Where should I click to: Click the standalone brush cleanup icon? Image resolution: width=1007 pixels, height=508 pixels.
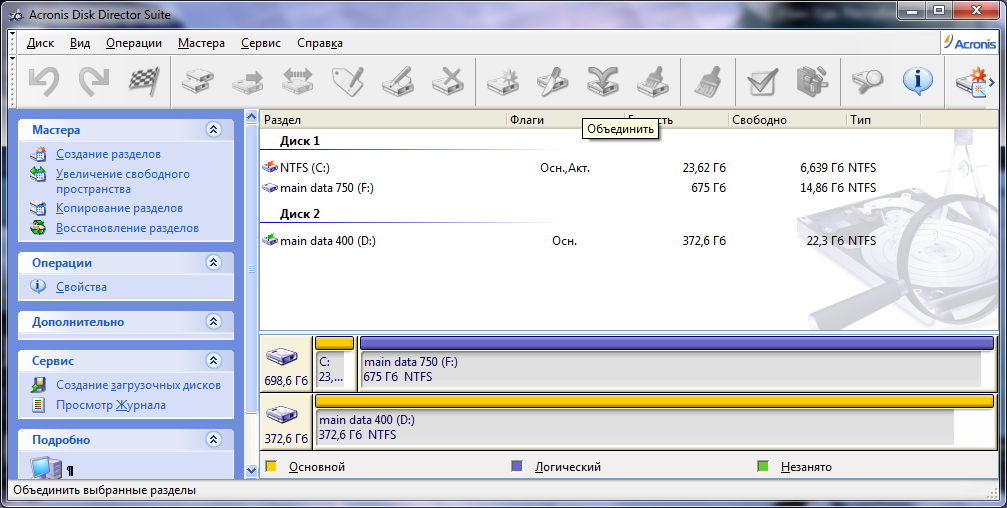click(708, 82)
